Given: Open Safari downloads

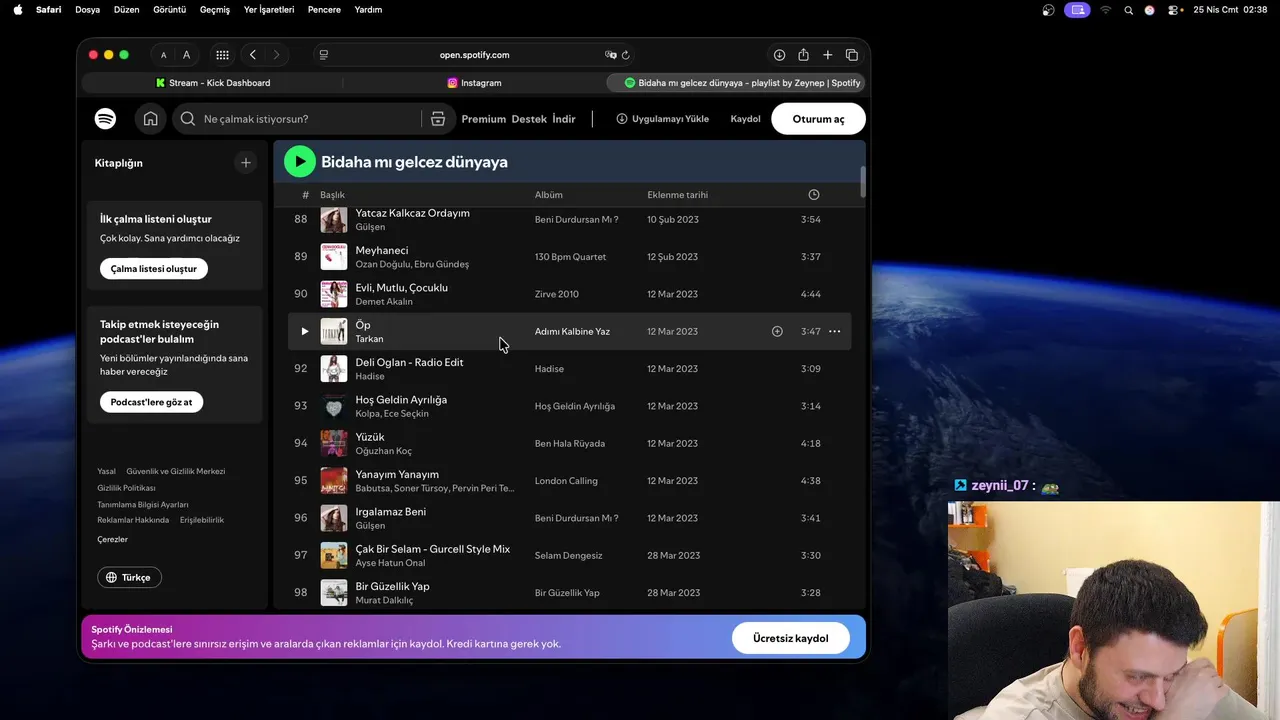Looking at the screenshot, I should pos(779,55).
